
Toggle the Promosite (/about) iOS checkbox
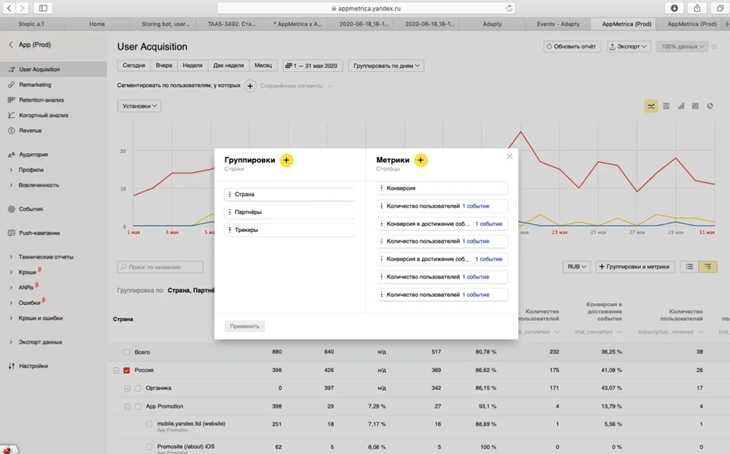pyautogui.click(x=149, y=447)
